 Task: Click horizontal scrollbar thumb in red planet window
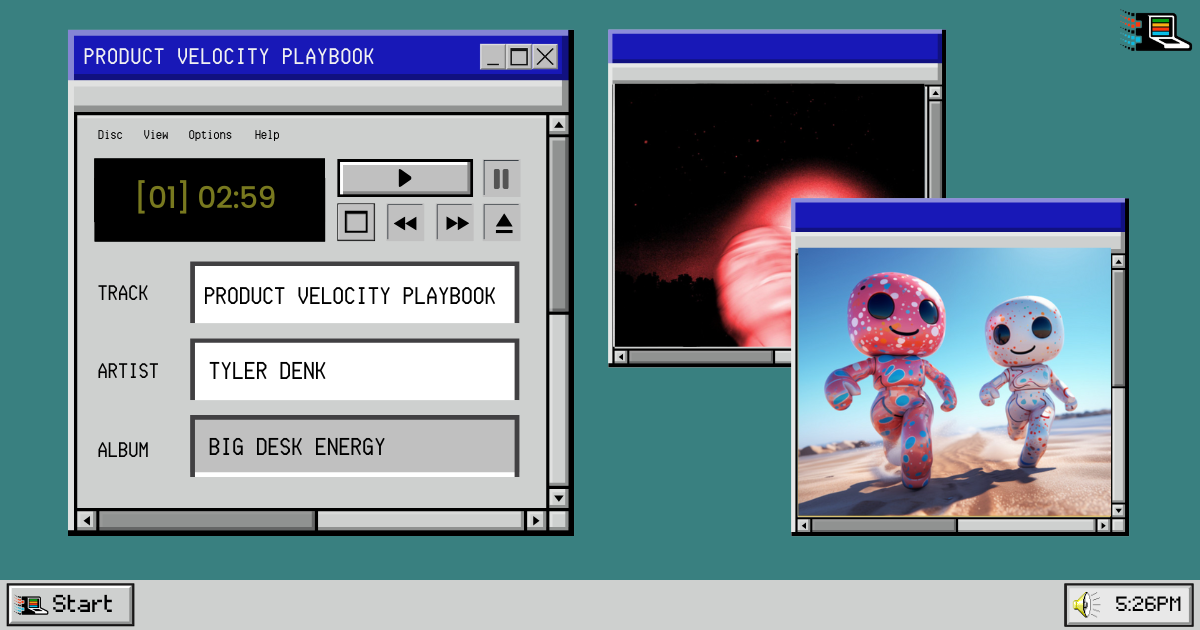(701, 356)
